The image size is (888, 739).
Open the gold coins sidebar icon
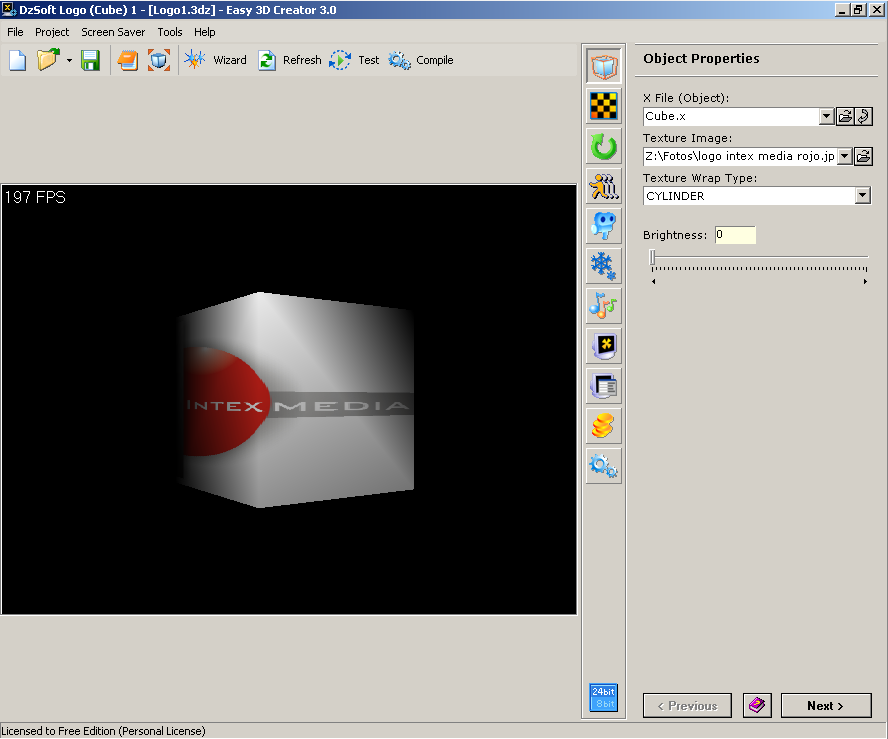[604, 426]
